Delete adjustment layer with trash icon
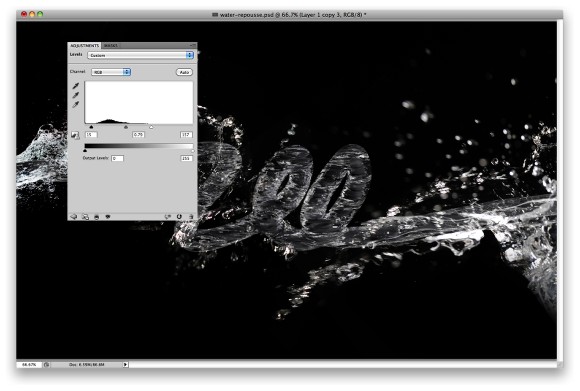The height and width of the screenshot is (391, 580). [x=191, y=217]
